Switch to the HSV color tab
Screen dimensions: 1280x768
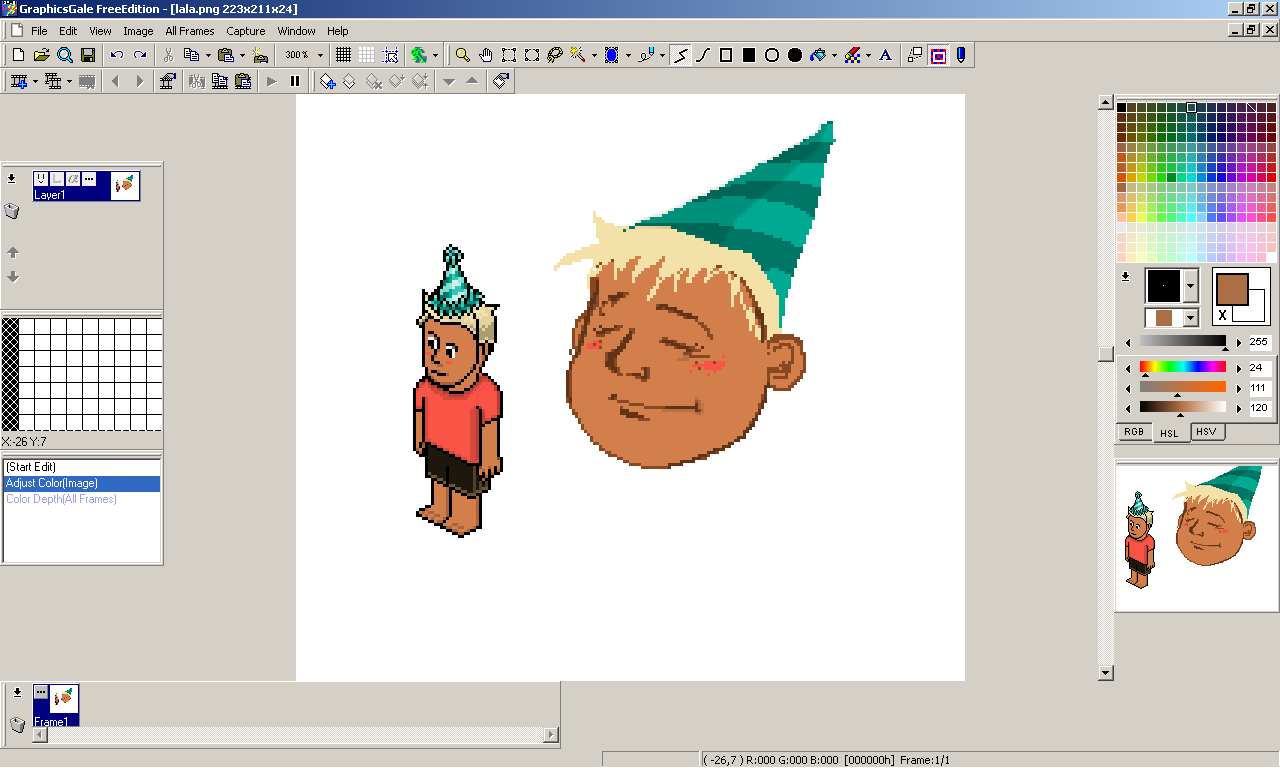[1206, 432]
